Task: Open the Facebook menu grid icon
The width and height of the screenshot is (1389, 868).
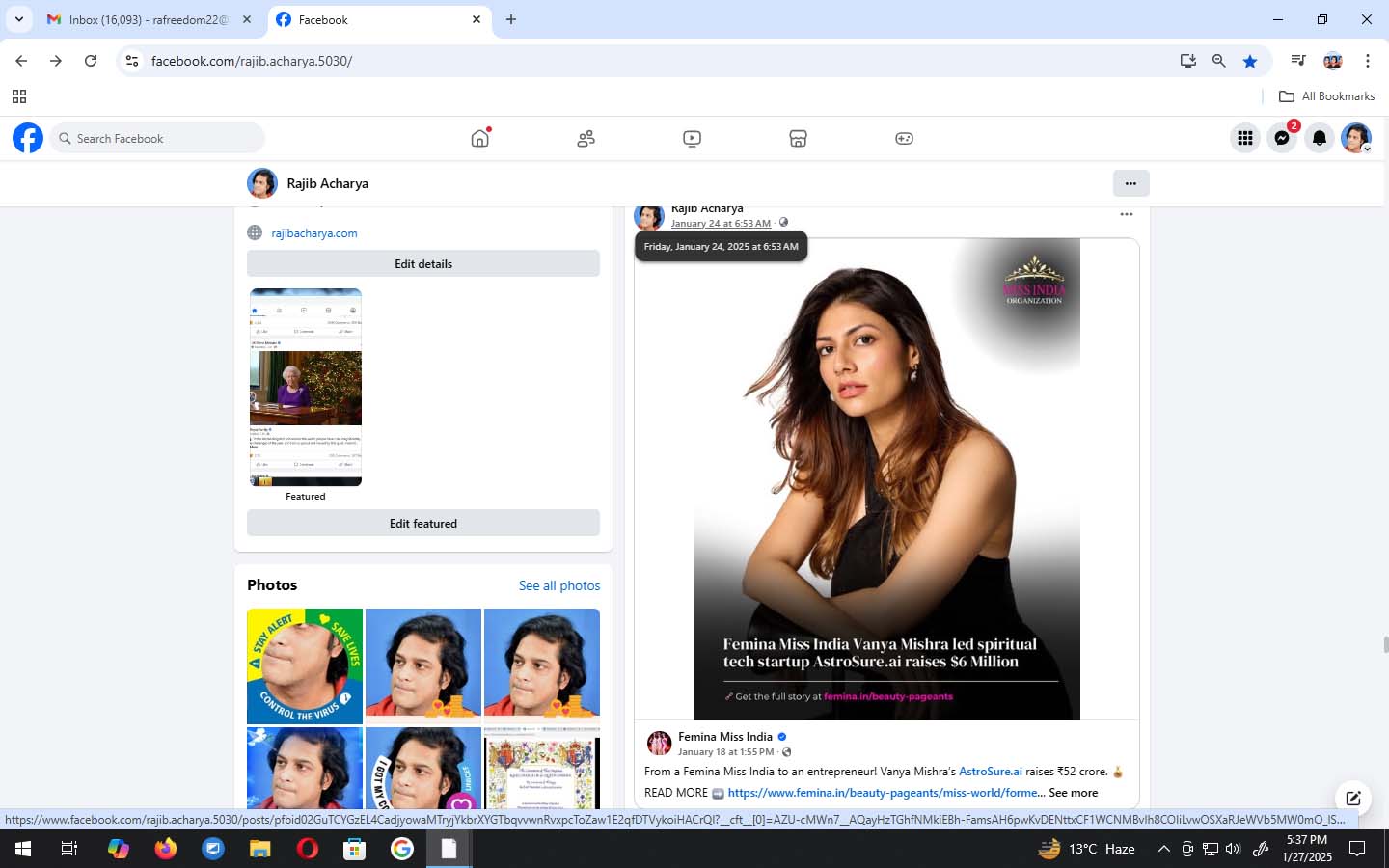Action: pyautogui.click(x=1245, y=138)
